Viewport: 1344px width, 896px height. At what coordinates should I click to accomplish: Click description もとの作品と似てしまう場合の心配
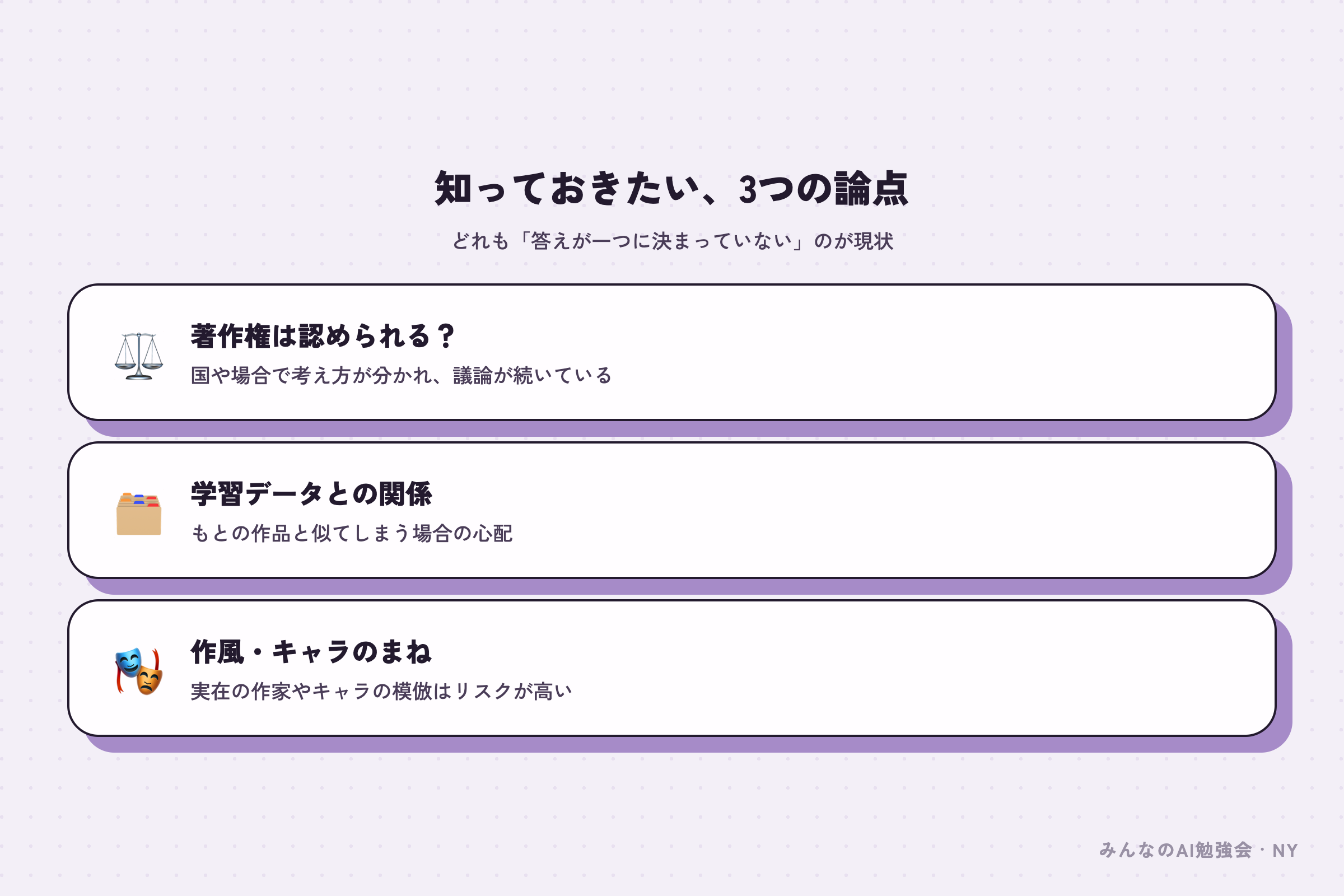point(352,533)
